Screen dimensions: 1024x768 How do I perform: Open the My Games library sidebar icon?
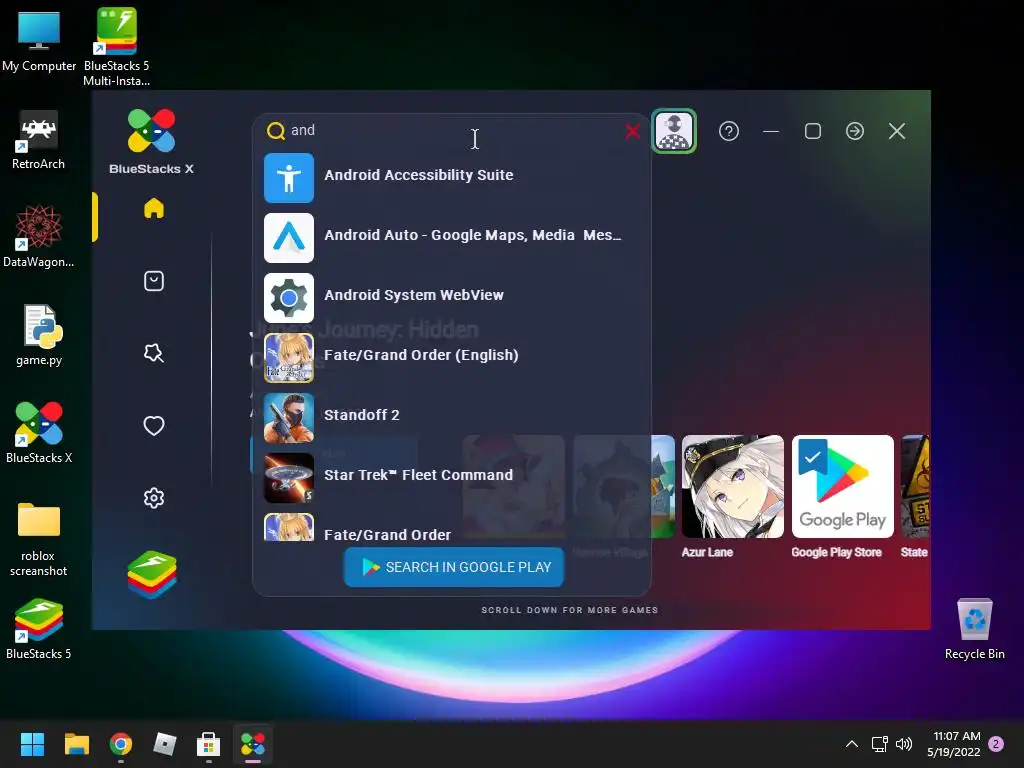click(153, 281)
